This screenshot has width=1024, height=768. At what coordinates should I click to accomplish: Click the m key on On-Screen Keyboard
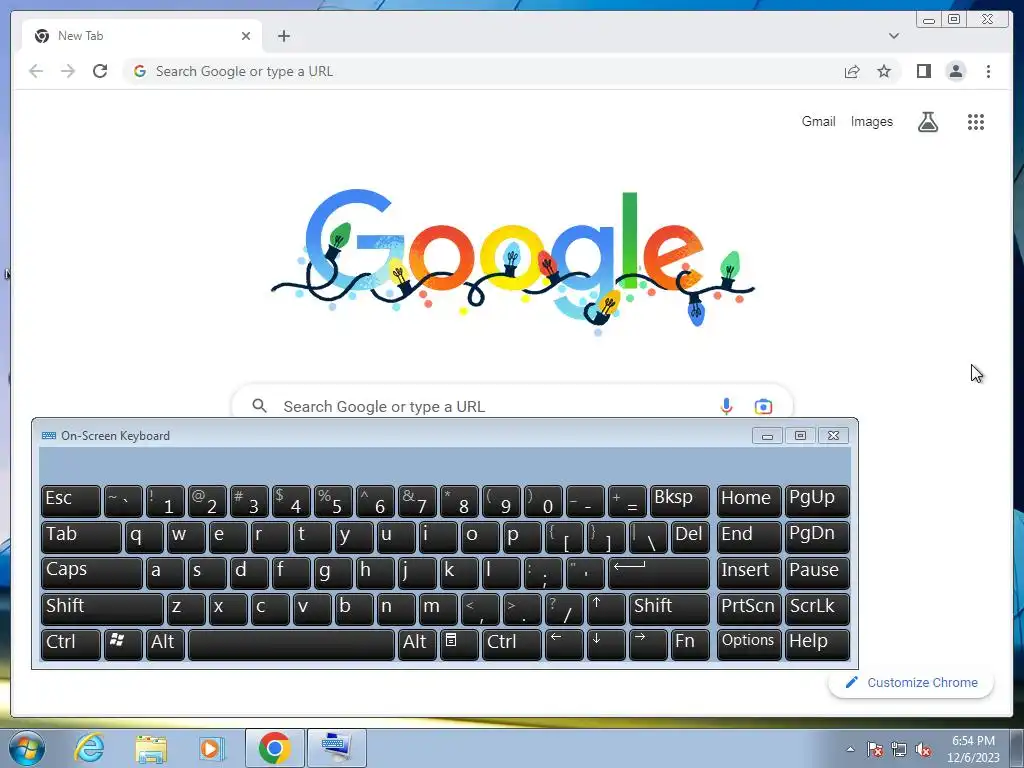[438, 609]
